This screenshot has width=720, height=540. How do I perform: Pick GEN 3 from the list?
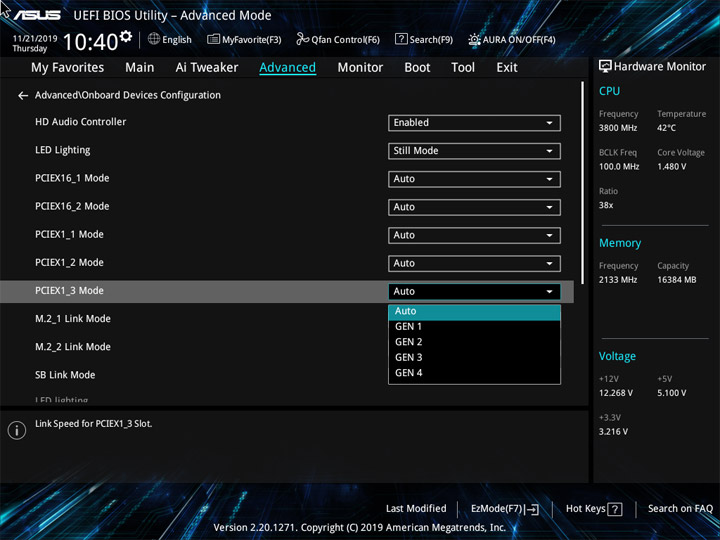click(x=474, y=357)
